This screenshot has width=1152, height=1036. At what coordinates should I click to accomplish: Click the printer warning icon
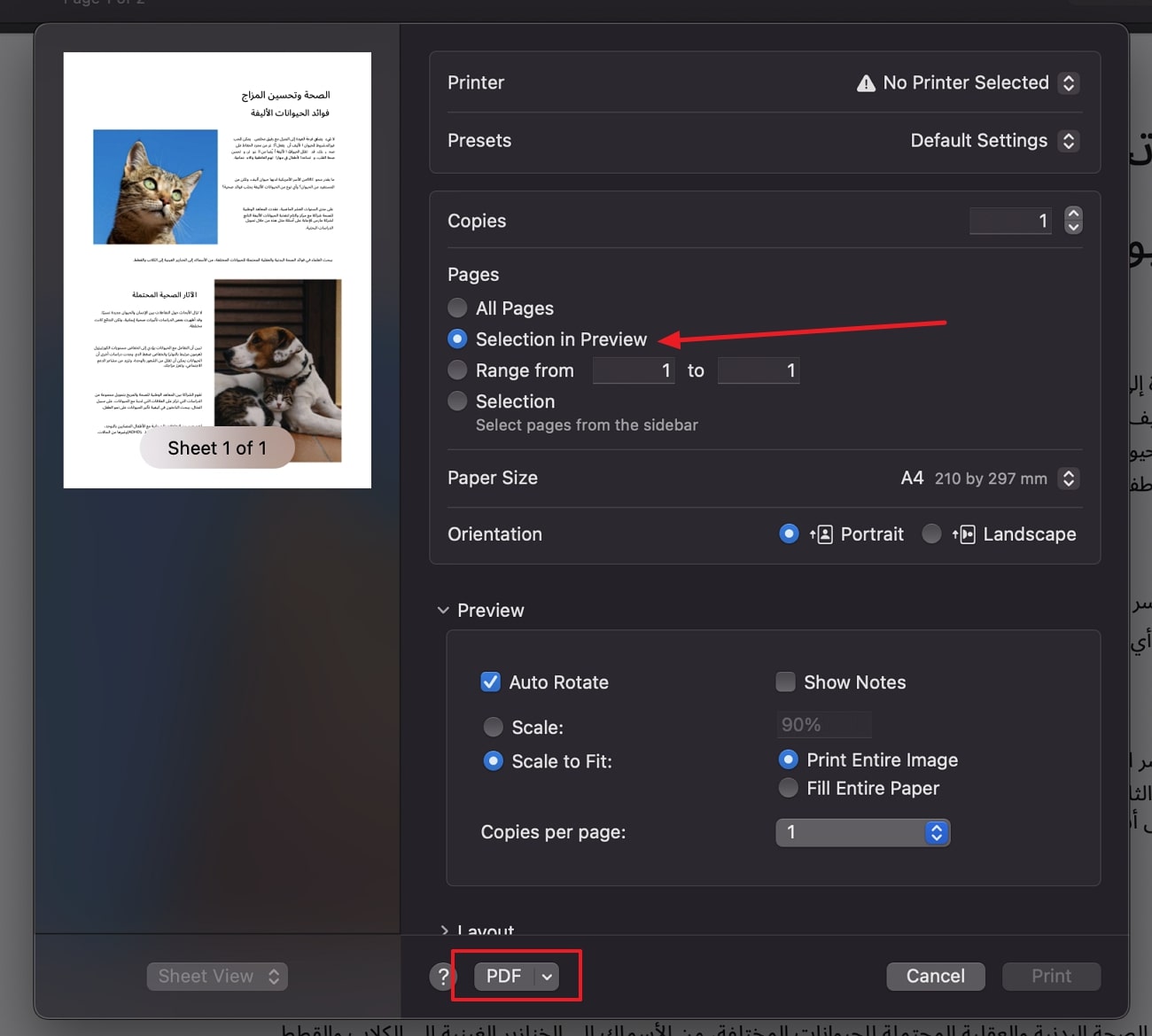pos(864,82)
